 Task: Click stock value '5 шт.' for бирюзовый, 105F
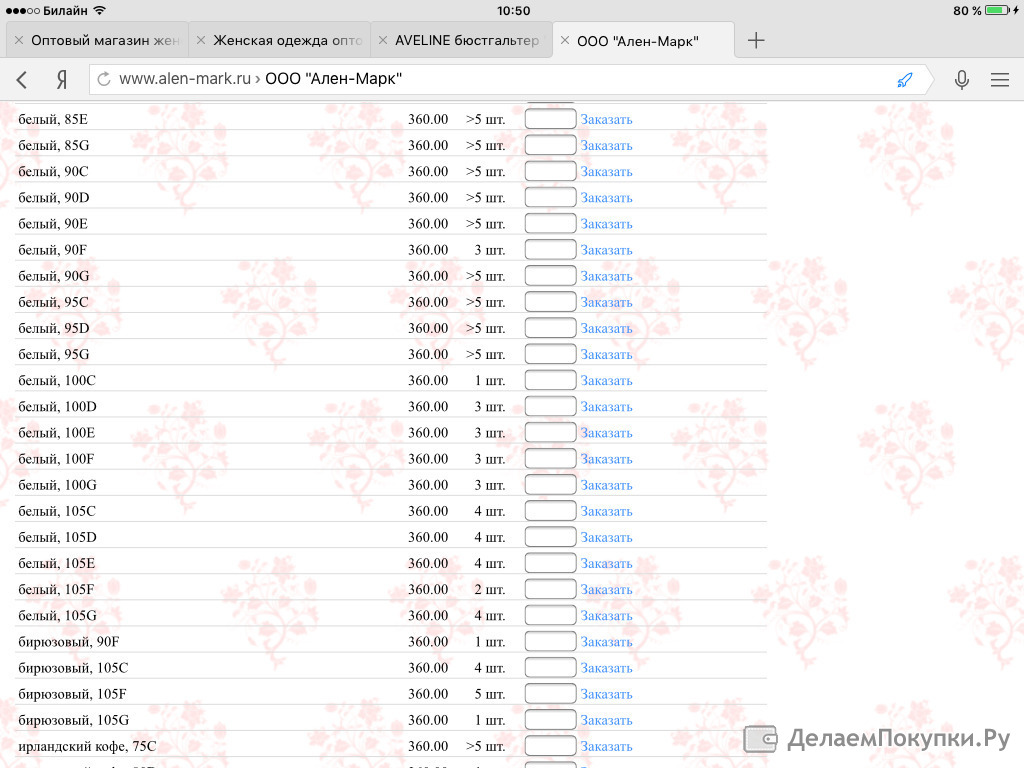tap(490, 694)
